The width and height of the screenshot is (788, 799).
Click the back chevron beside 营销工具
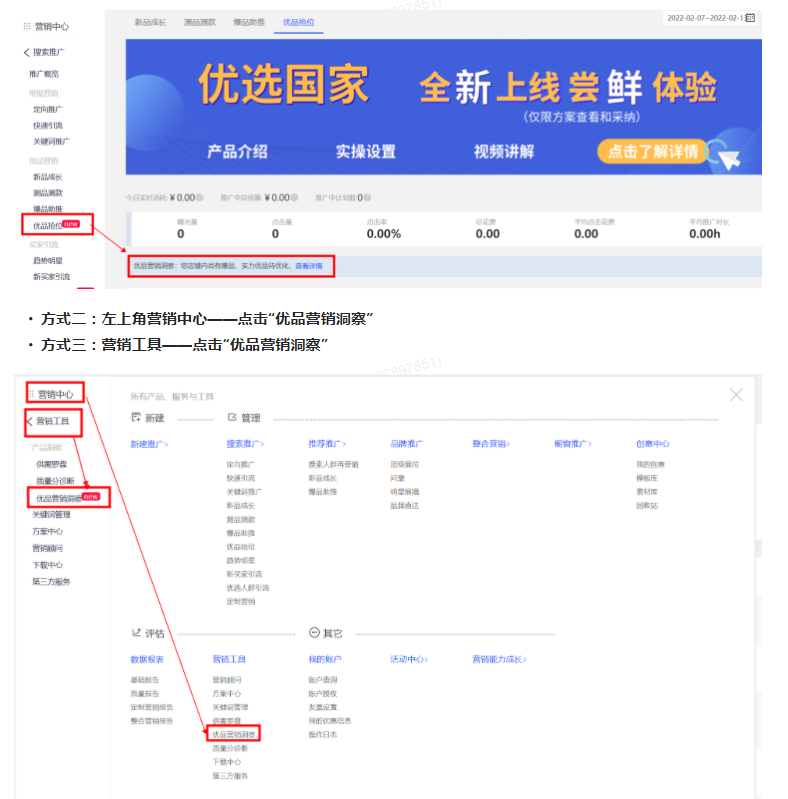point(30,422)
